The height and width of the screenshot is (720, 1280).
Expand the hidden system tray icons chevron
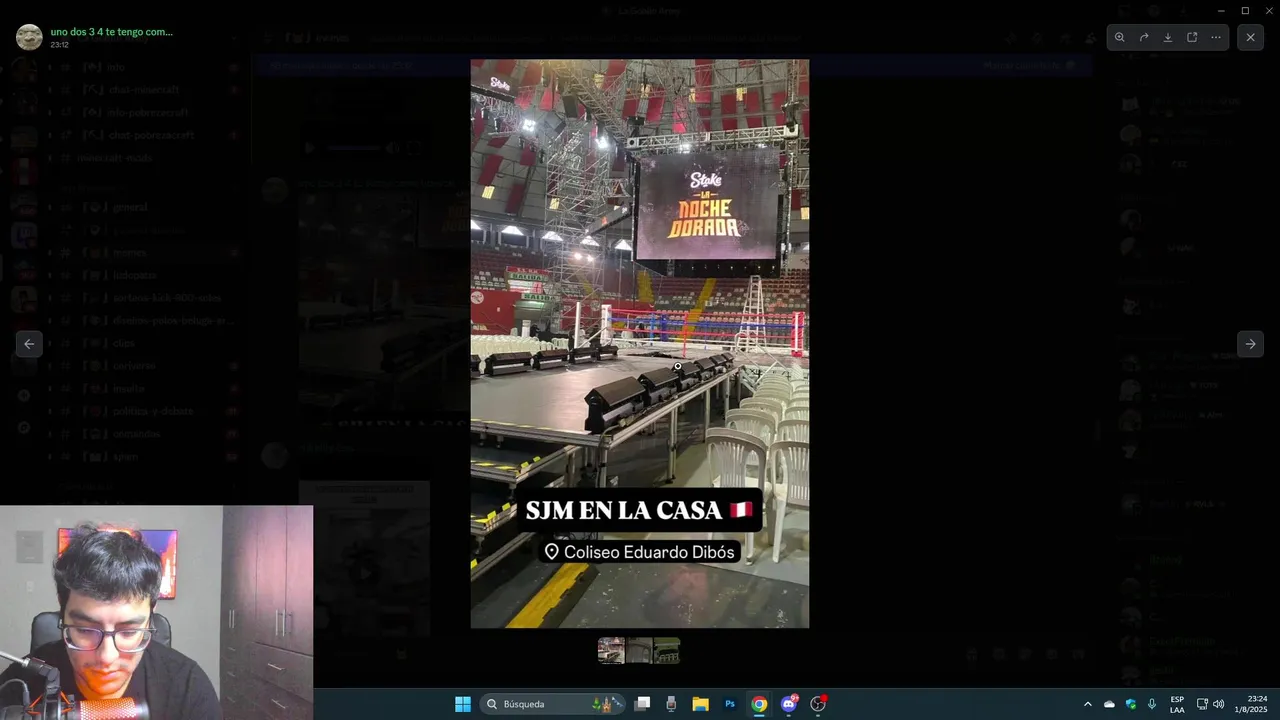pyautogui.click(x=1088, y=704)
